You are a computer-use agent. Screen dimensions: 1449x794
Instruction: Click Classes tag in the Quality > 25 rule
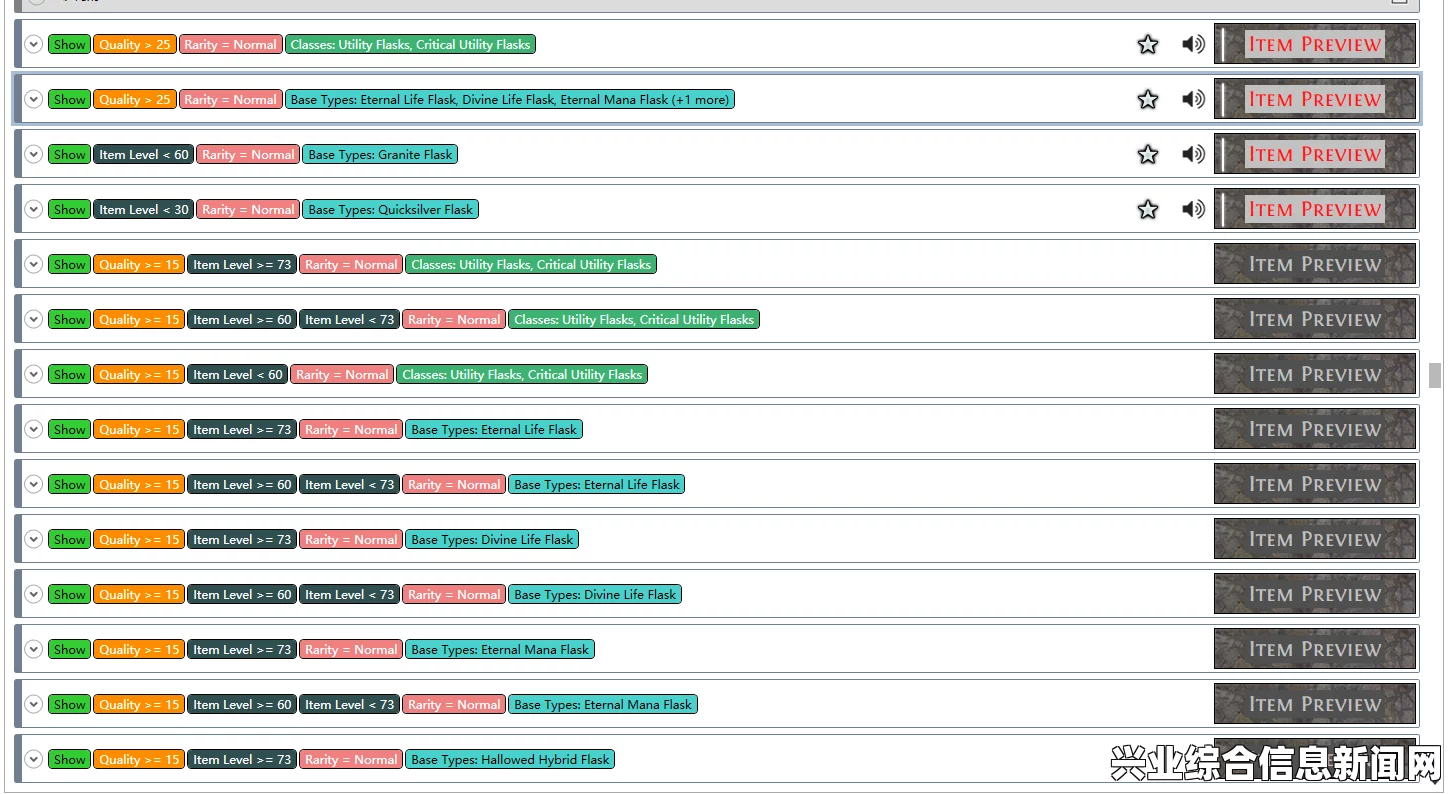coord(410,44)
